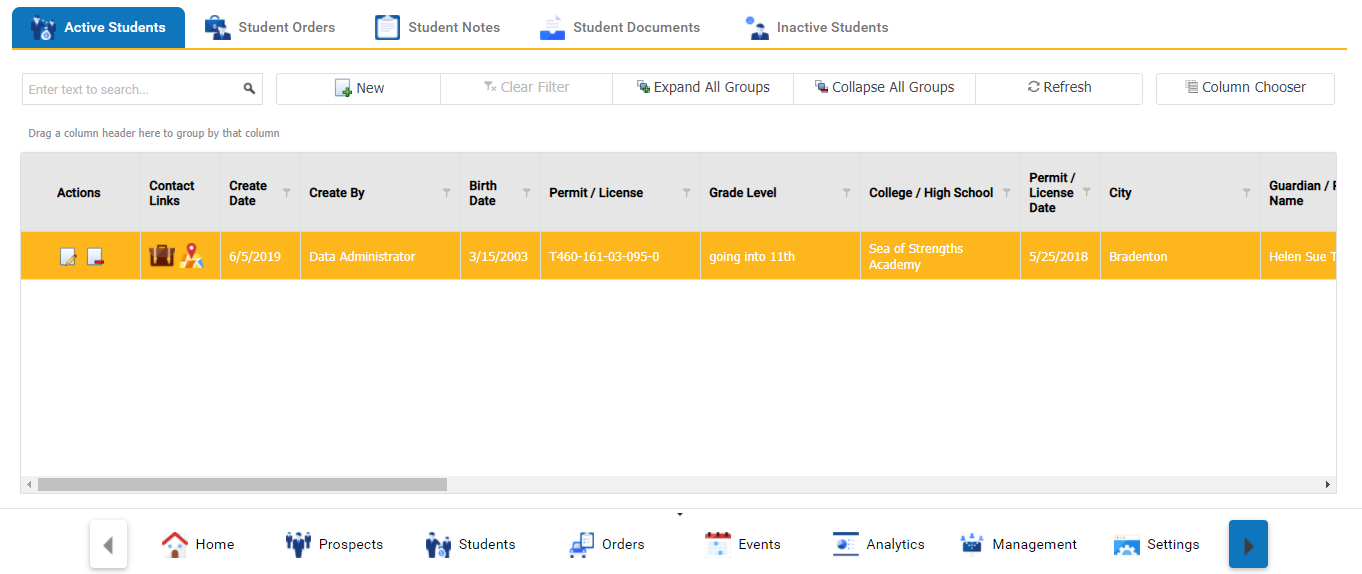
Task: Click the Settings icon in bottom navigation
Action: pyautogui.click(x=1127, y=545)
